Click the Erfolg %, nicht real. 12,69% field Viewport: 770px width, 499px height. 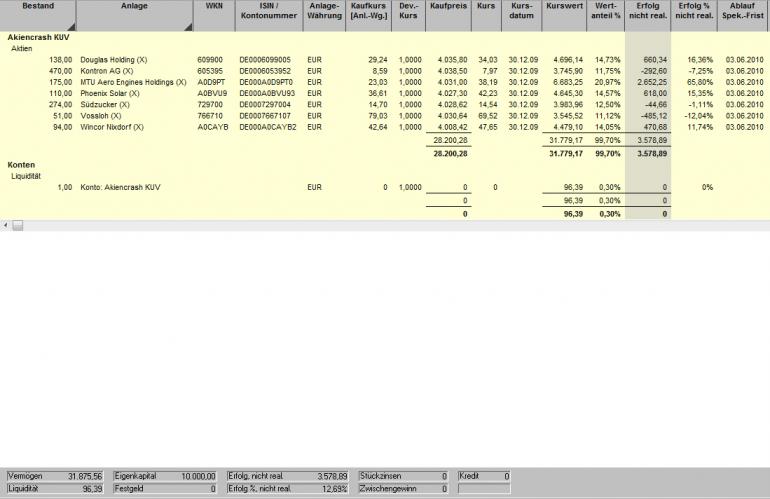(x=288, y=489)
